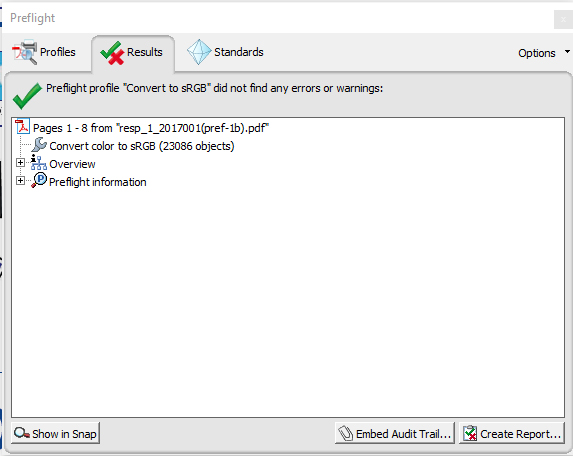This screenshot has height=456, width=573.
Task: Select the Preflight information item text
Action: [x=98, y=182]
